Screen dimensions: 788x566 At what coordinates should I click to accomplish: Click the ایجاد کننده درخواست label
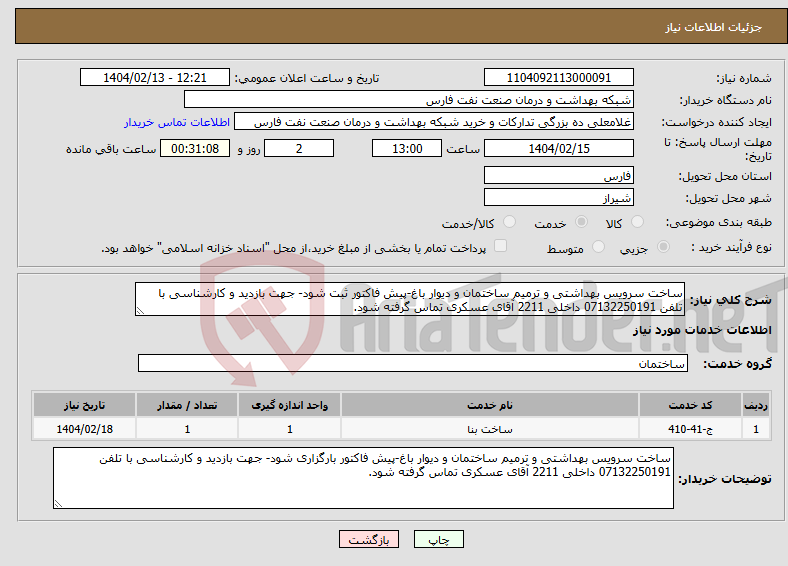tap(717, 123)
